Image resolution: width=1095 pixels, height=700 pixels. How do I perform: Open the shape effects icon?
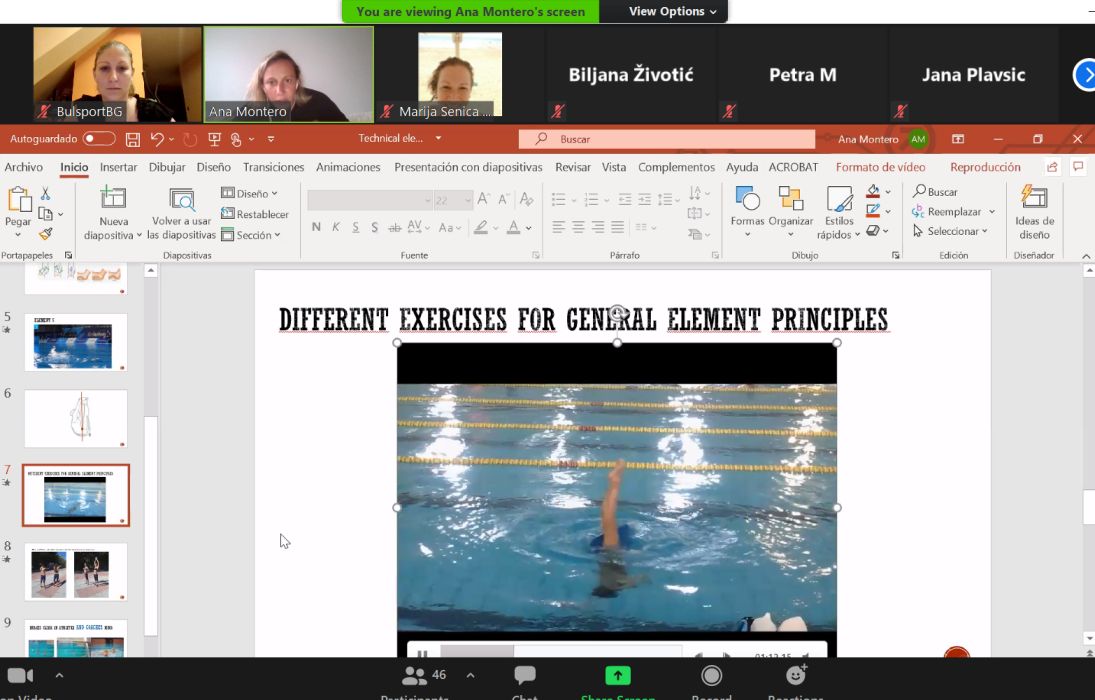[873, 231]
